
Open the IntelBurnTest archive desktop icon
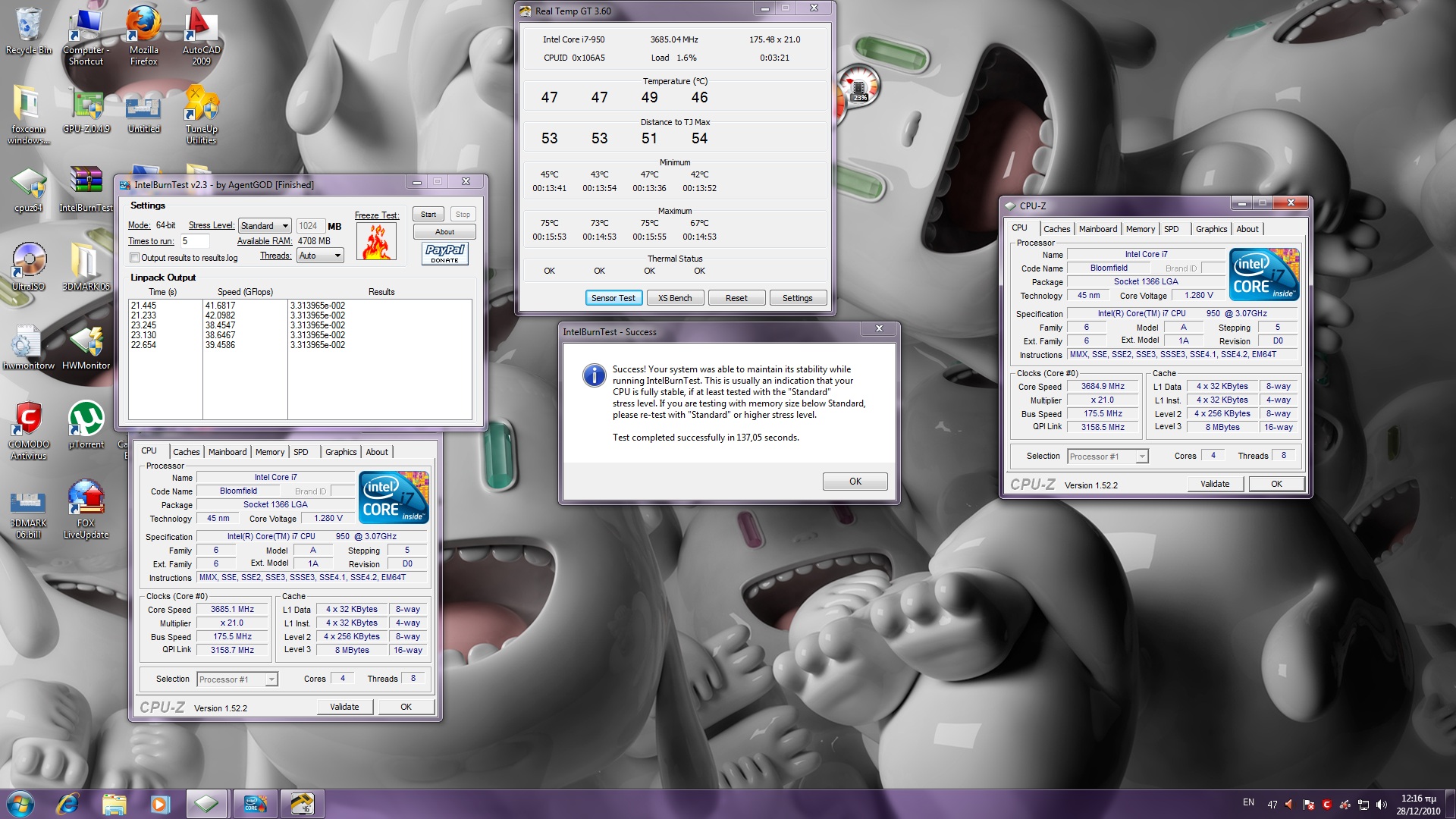[86, 190]
